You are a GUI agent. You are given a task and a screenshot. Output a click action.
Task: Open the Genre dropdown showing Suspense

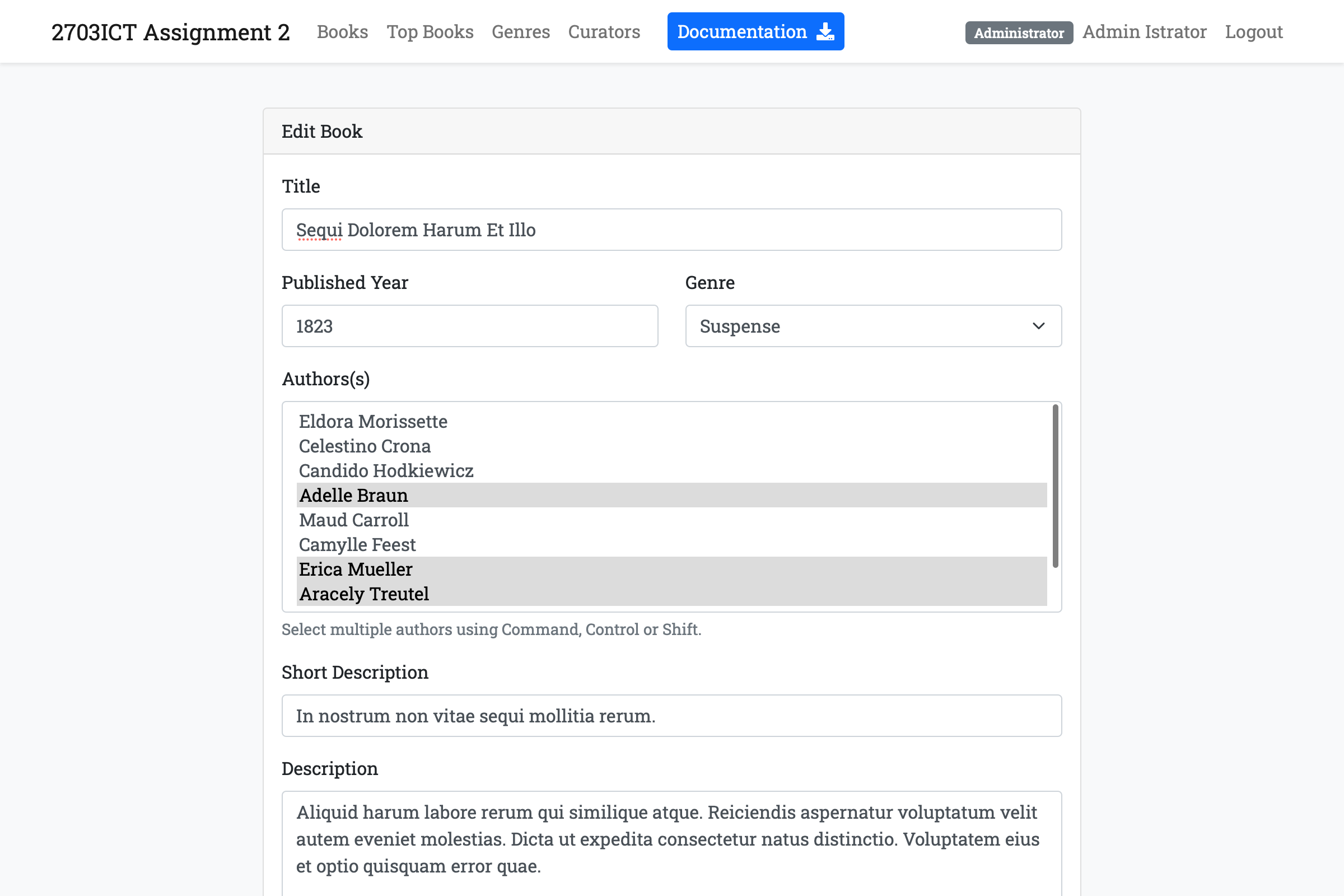873,326
